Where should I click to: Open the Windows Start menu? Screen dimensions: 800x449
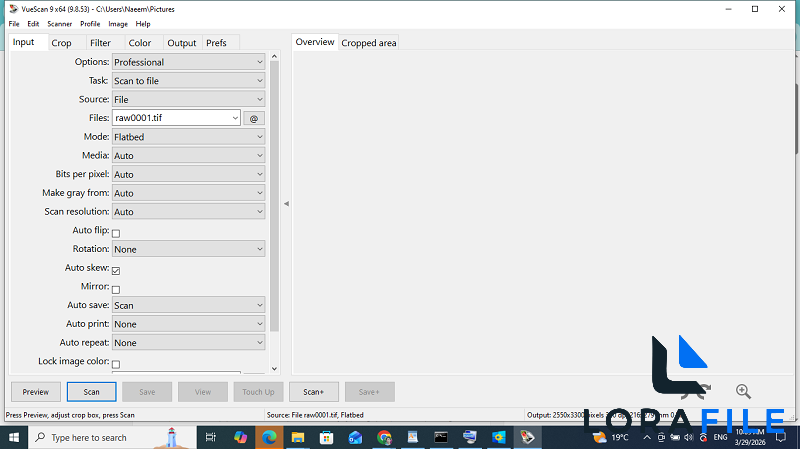coord(14,437)
